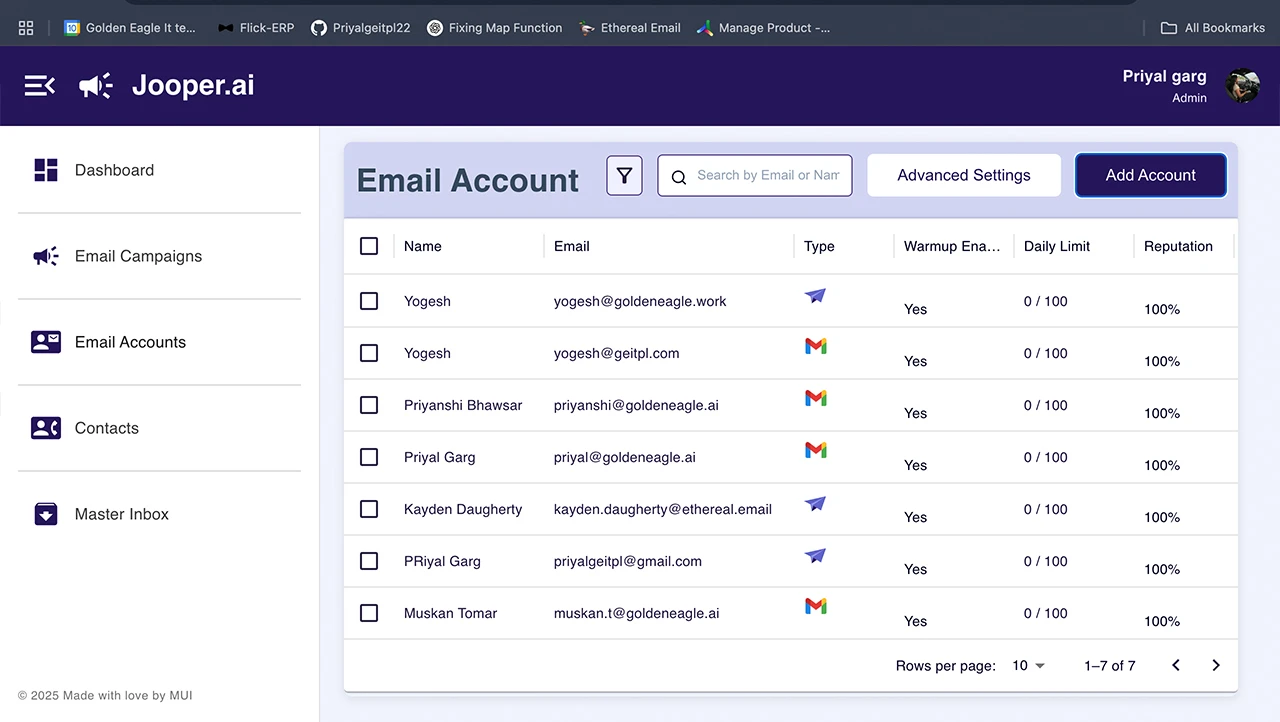1280x722 pixels.
Task: Click the Dashboard grid icon
Action: coord(46,170)
